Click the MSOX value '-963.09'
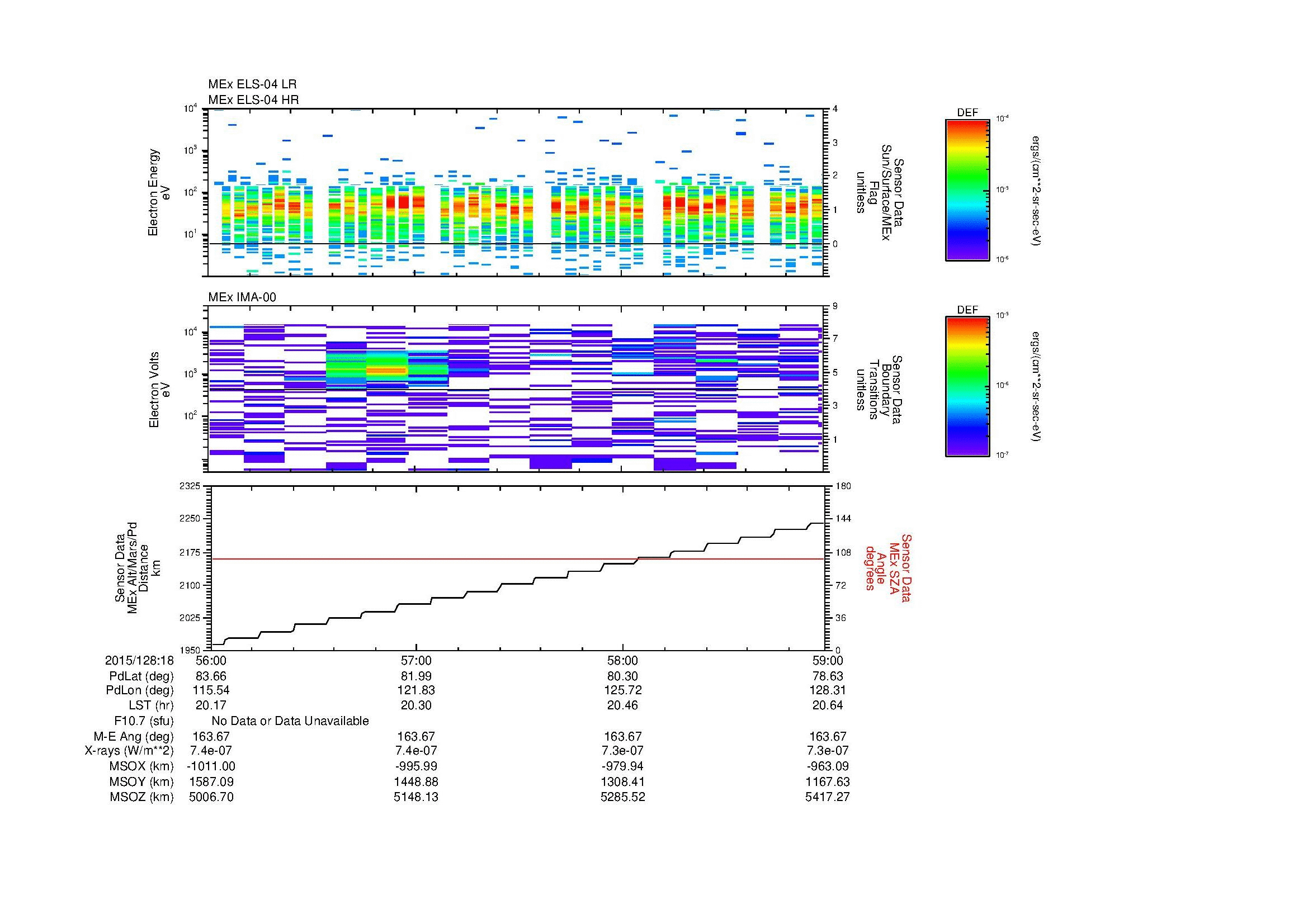Screen dimensions: 1308x924 [x=828, y=766]
